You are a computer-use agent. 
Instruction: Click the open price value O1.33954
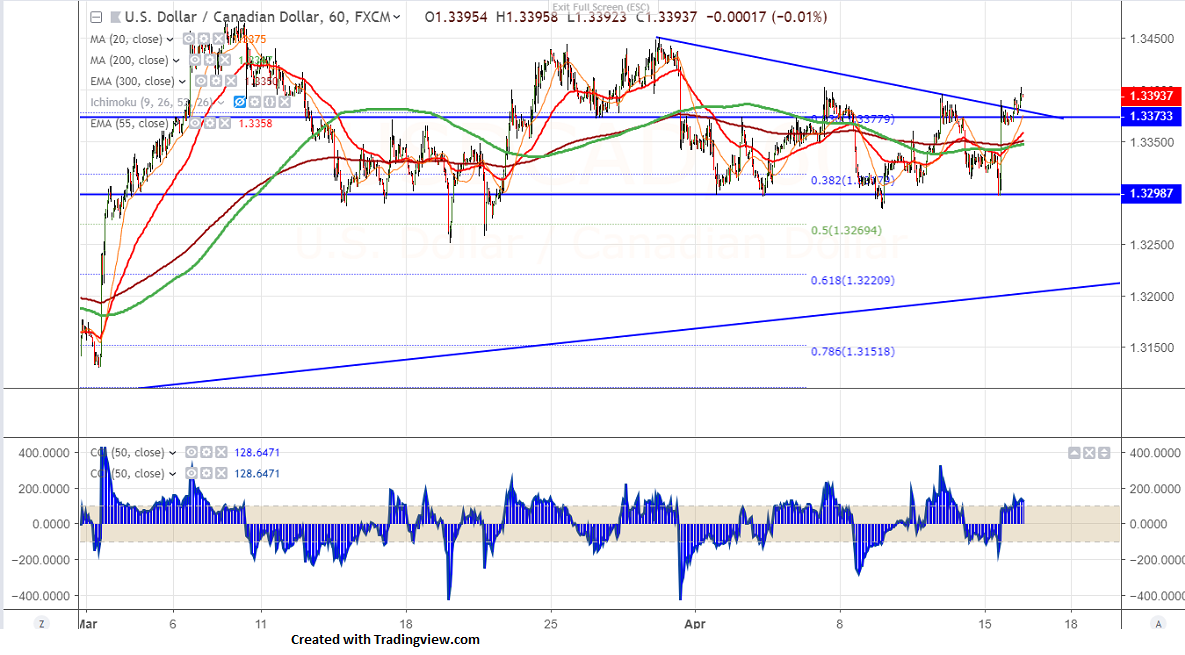[x=456, y=17]
